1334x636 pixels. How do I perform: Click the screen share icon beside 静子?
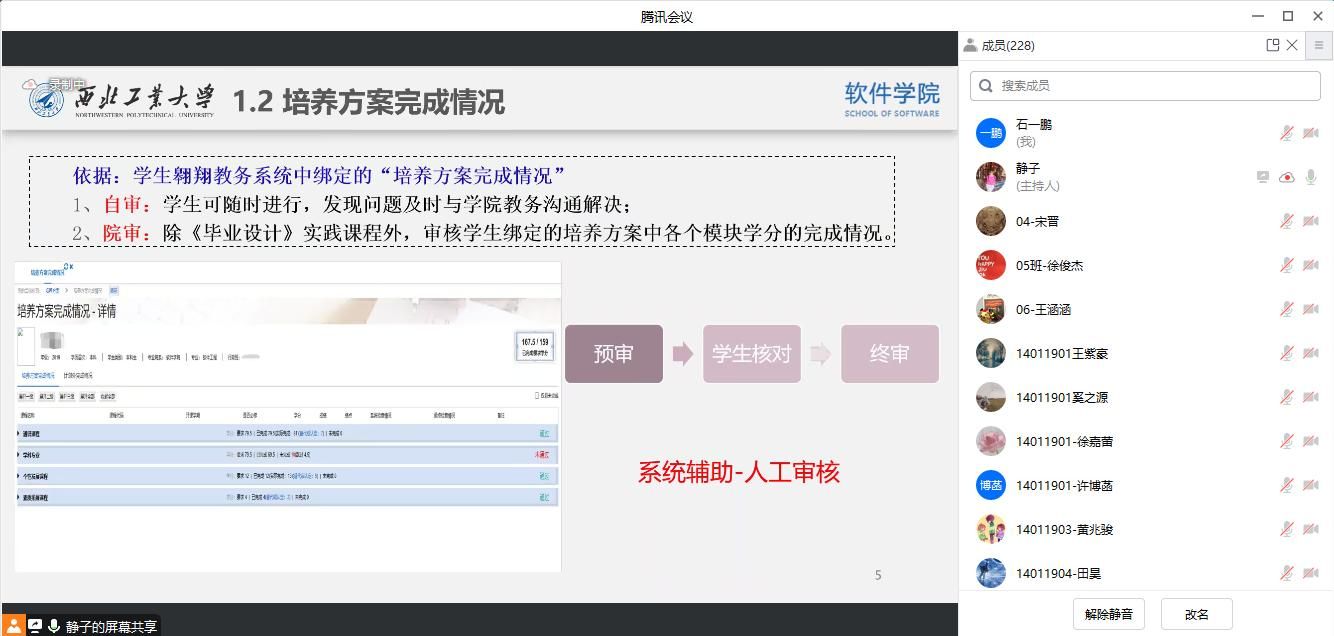tap(1263, 177)
